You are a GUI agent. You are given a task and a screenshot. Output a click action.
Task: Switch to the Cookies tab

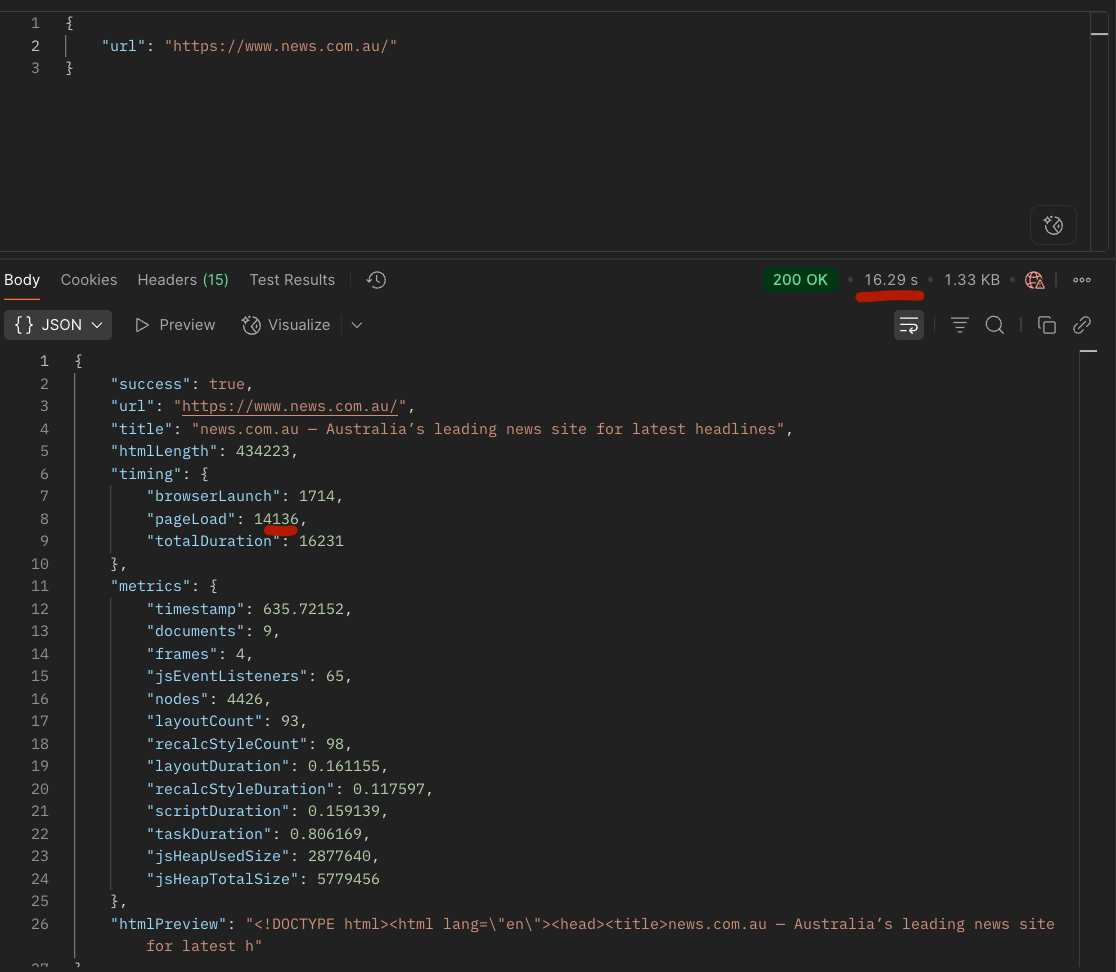click(89, 280)
